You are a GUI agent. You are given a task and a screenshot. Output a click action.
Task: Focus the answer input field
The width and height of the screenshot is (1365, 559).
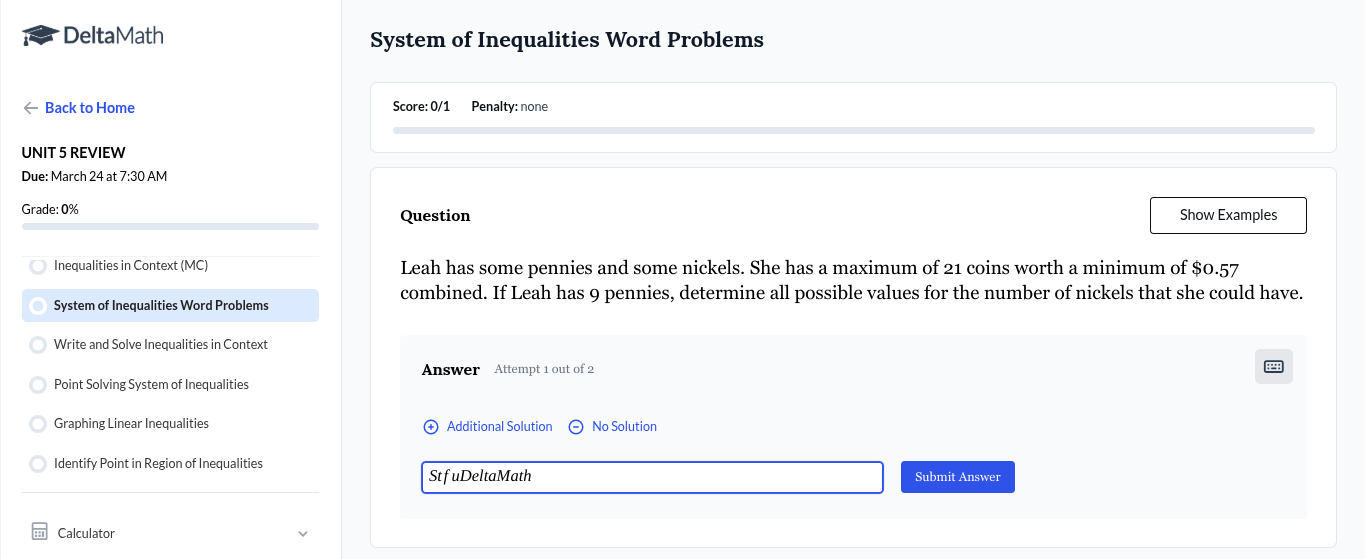(652, 477)
